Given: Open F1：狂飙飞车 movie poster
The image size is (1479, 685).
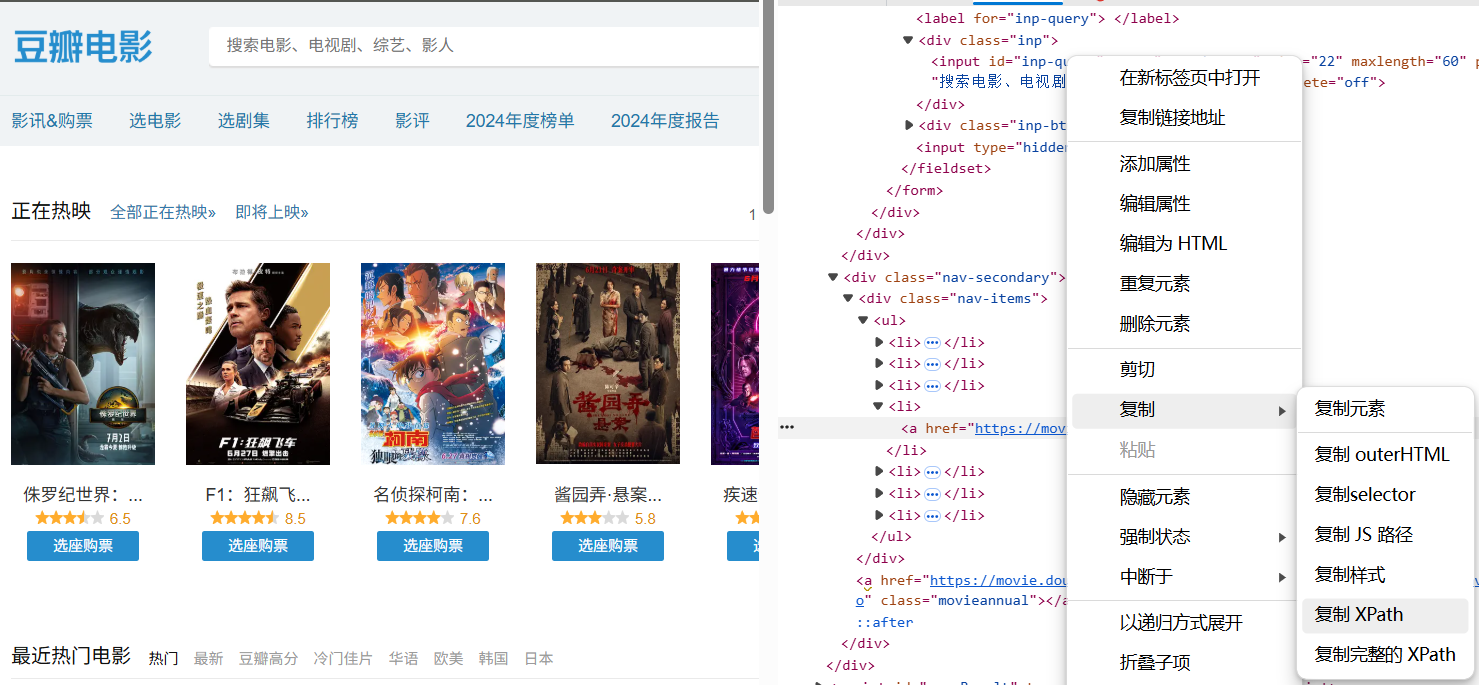Looking at the screenshot, I should click(258, 364).
